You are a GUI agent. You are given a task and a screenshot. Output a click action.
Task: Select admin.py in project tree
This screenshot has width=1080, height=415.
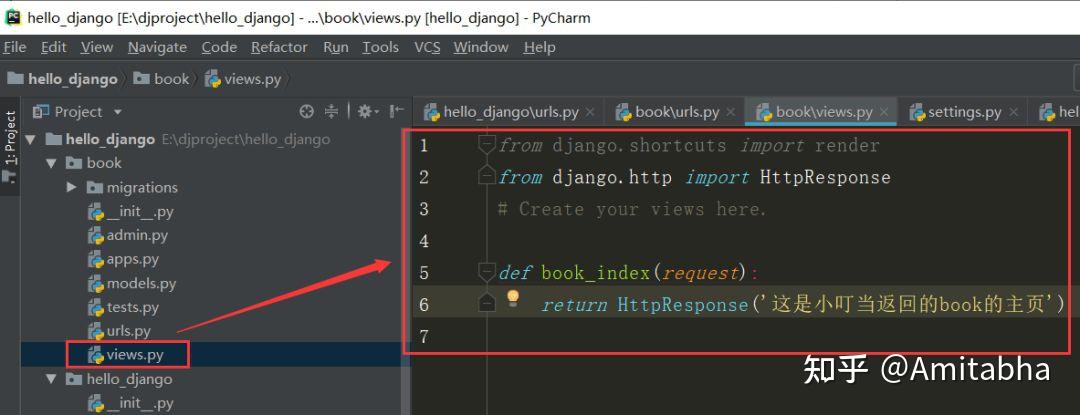128,236
